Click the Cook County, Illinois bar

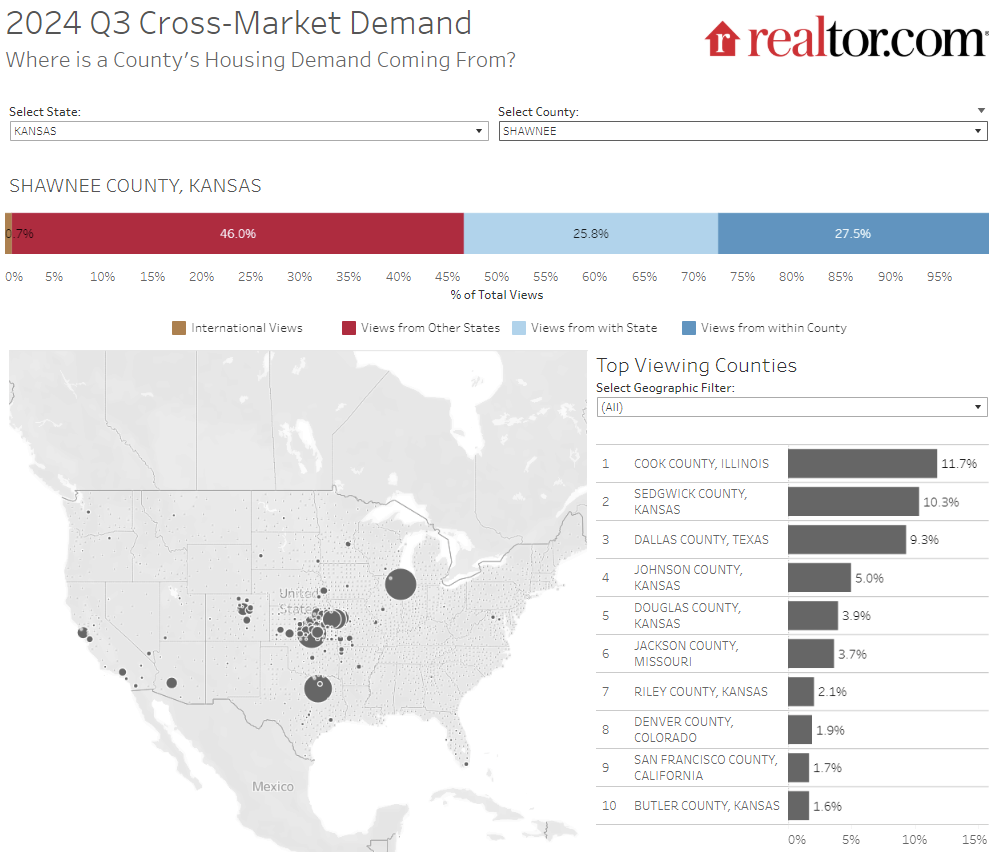click(x=862, y=464)
